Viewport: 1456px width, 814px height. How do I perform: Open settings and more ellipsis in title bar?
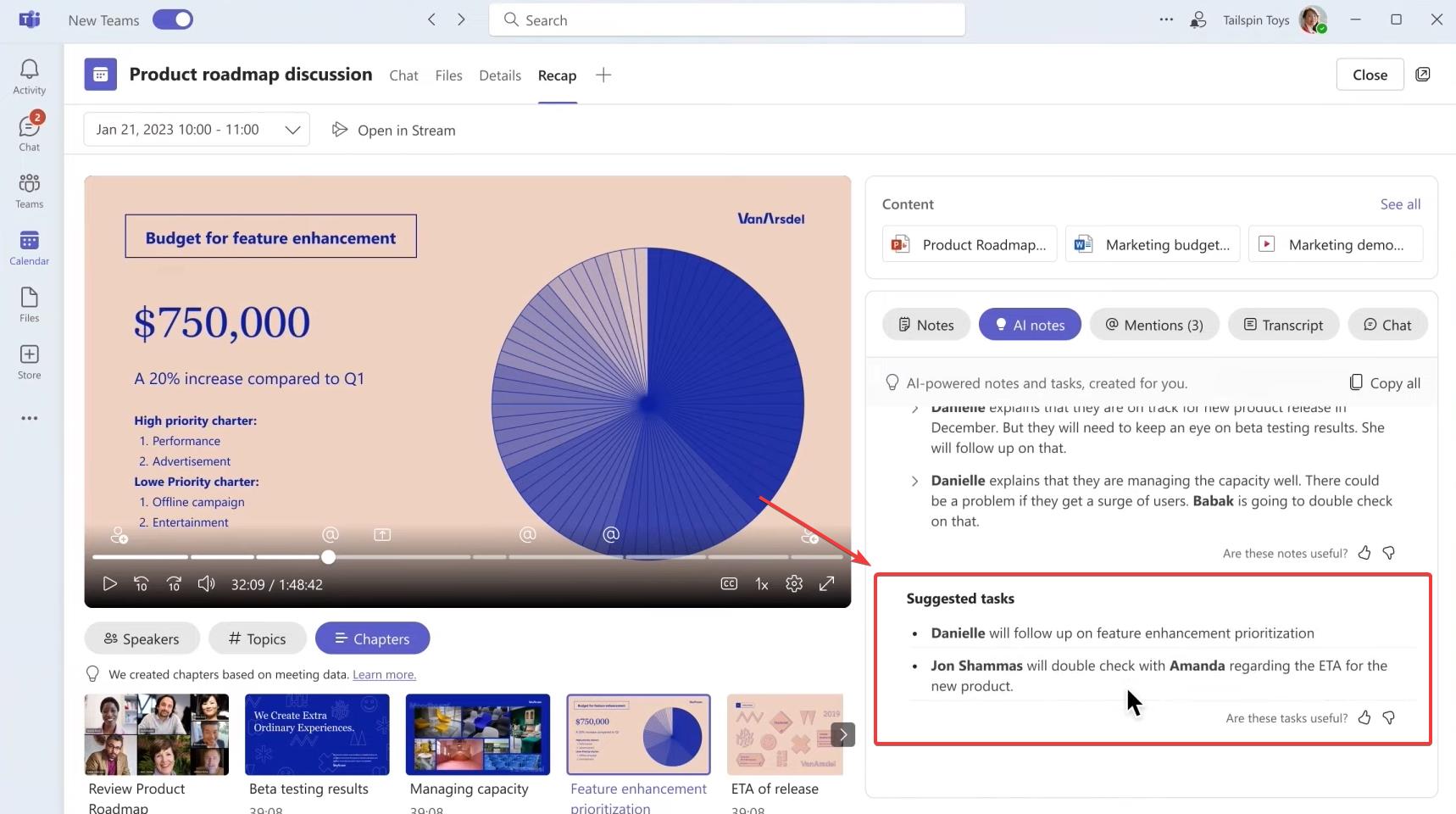pyautogui.click(x=1166, y=20)
